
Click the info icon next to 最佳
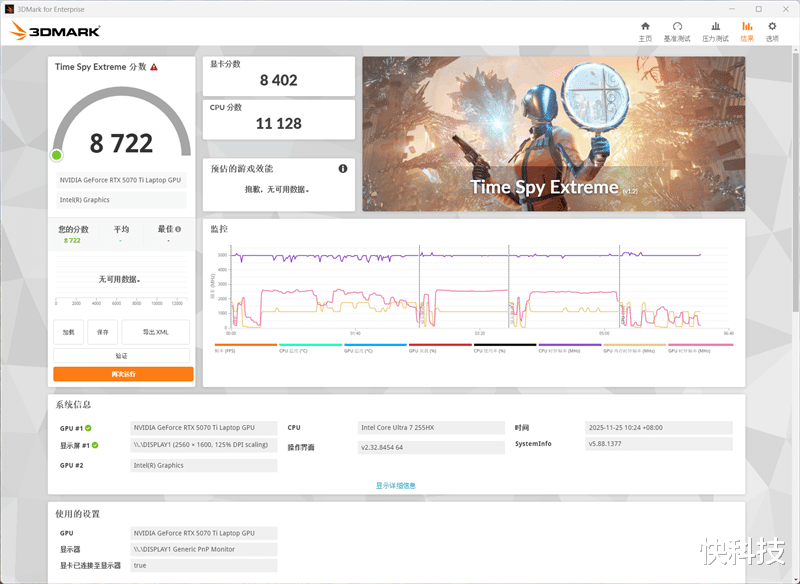click(x=178, y=229)
